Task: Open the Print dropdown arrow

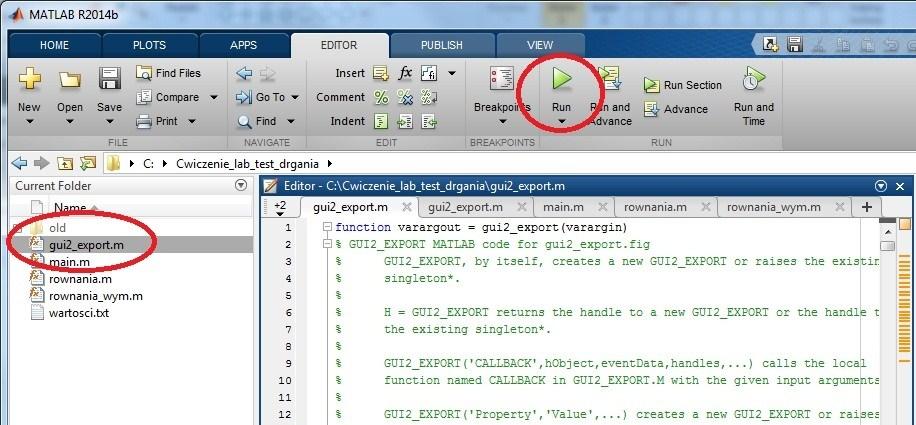Action: pos(192,121)
